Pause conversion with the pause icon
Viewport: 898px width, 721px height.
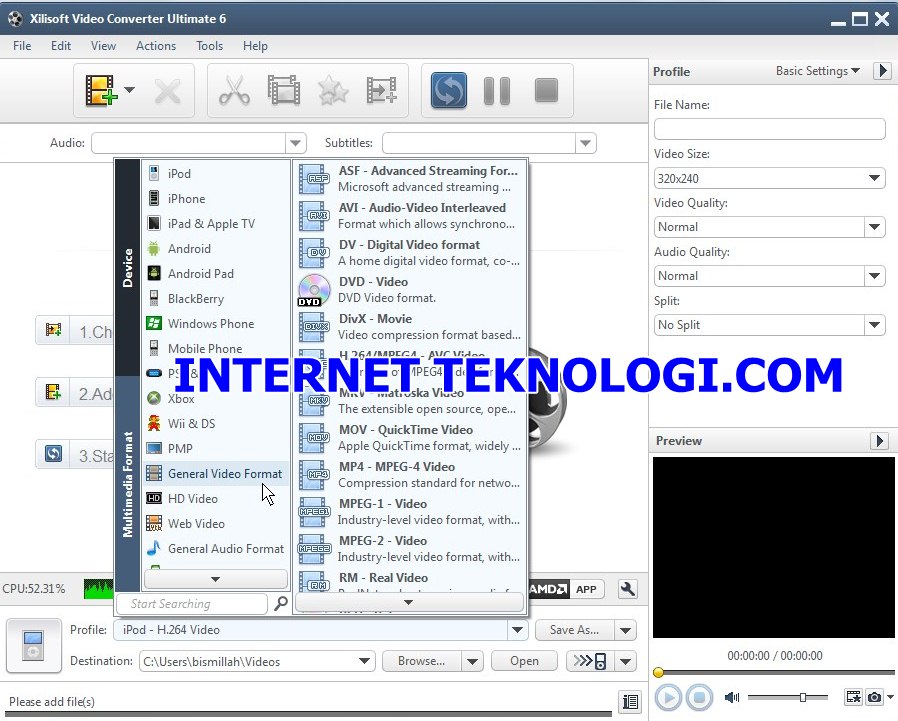tap(497, 90)
